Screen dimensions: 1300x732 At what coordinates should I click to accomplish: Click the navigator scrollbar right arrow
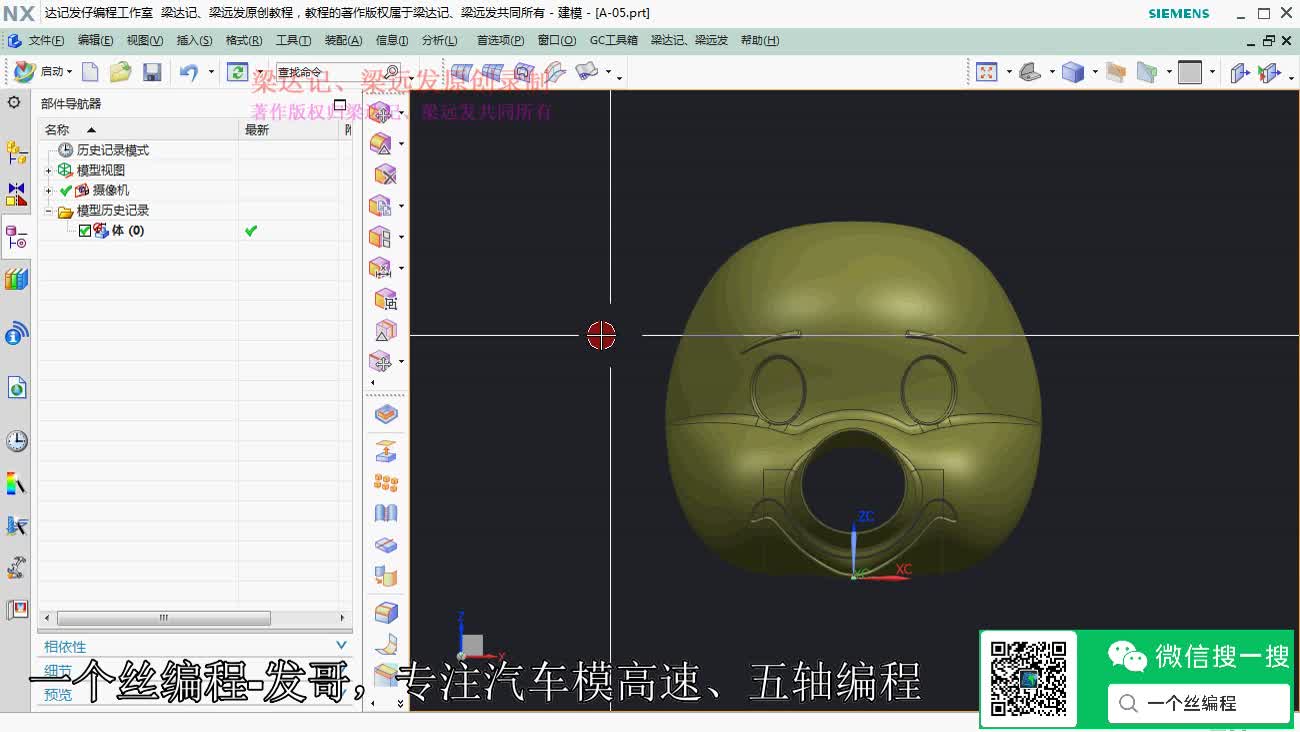342,618
